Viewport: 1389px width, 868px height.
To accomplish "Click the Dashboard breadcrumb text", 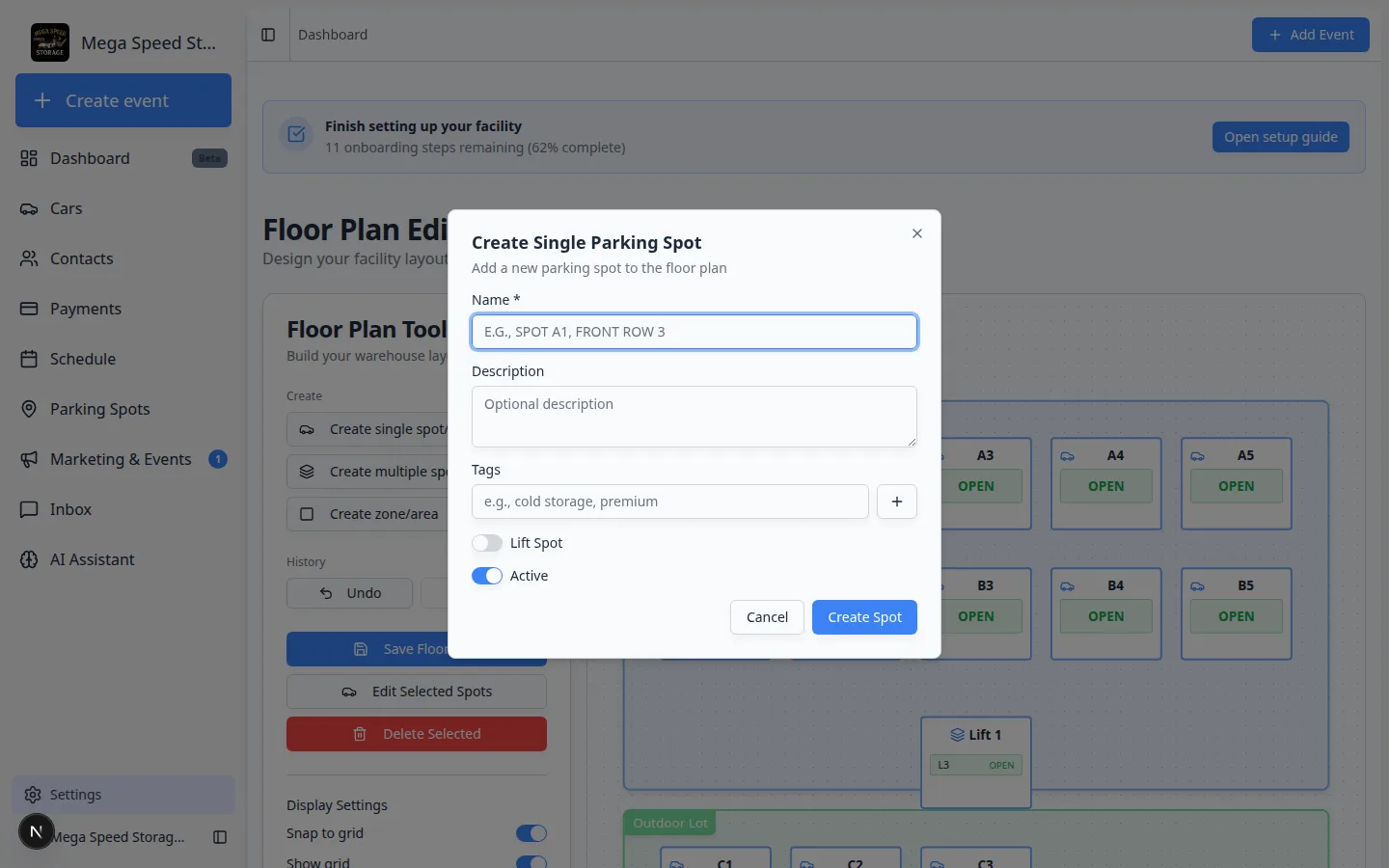I will (x=333, y=35).
